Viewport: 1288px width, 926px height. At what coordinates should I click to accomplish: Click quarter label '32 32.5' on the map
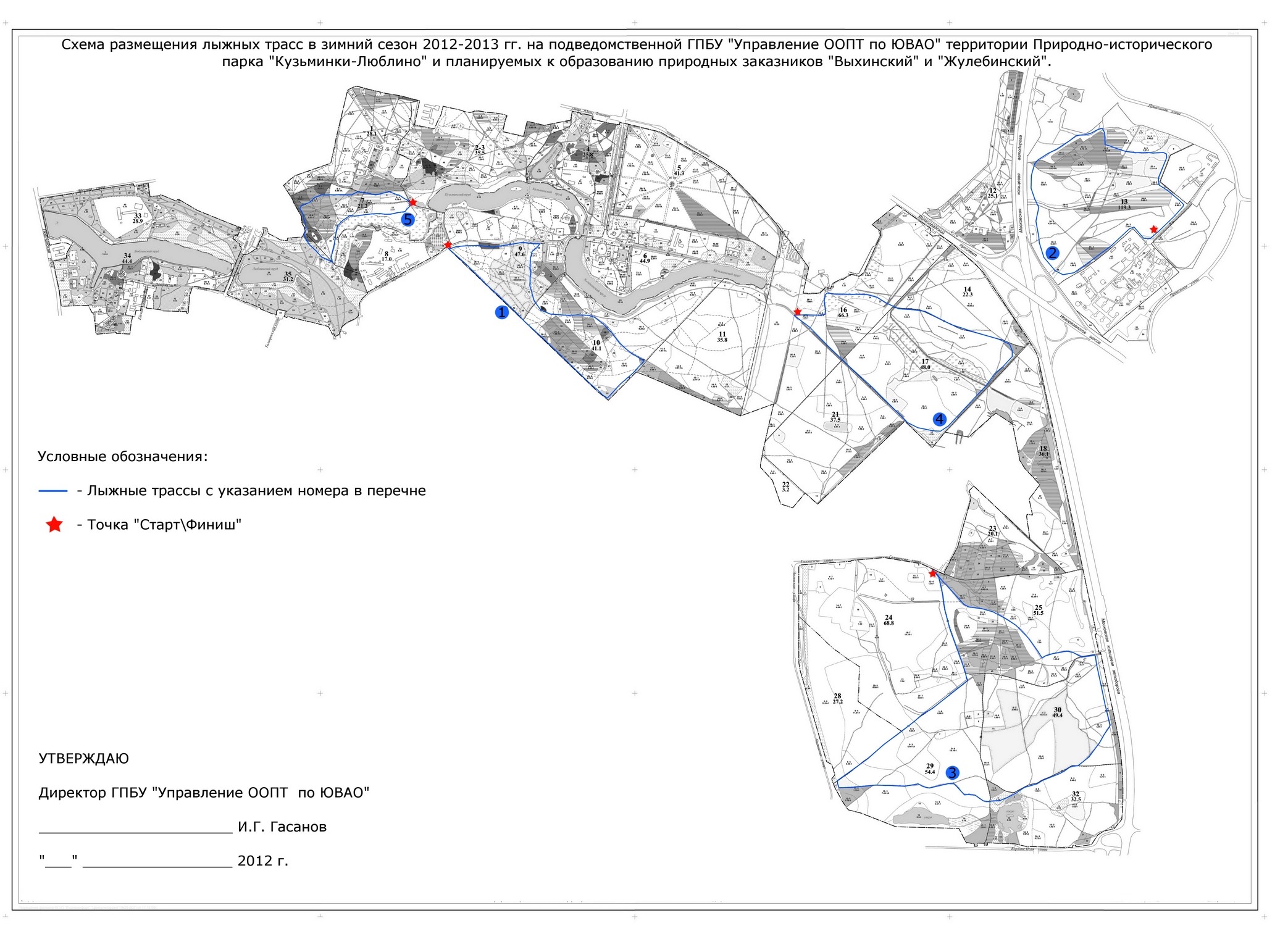tap(1076, 796)
